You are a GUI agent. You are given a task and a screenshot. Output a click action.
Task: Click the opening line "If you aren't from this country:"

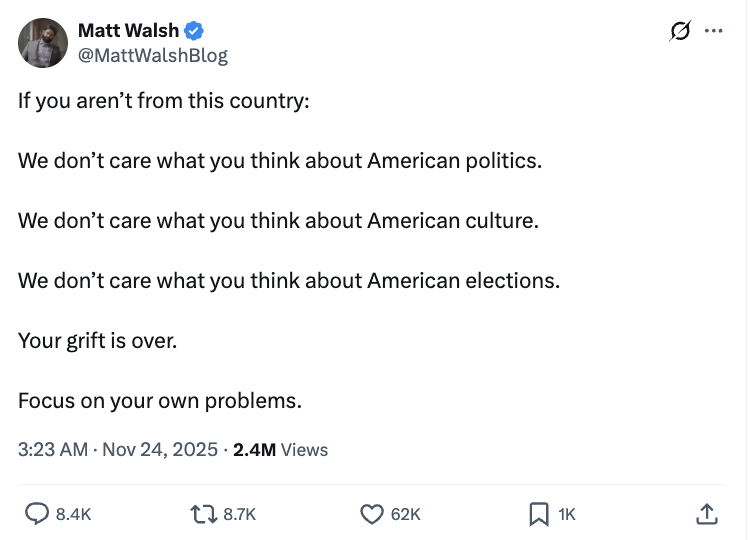point(163,101)
